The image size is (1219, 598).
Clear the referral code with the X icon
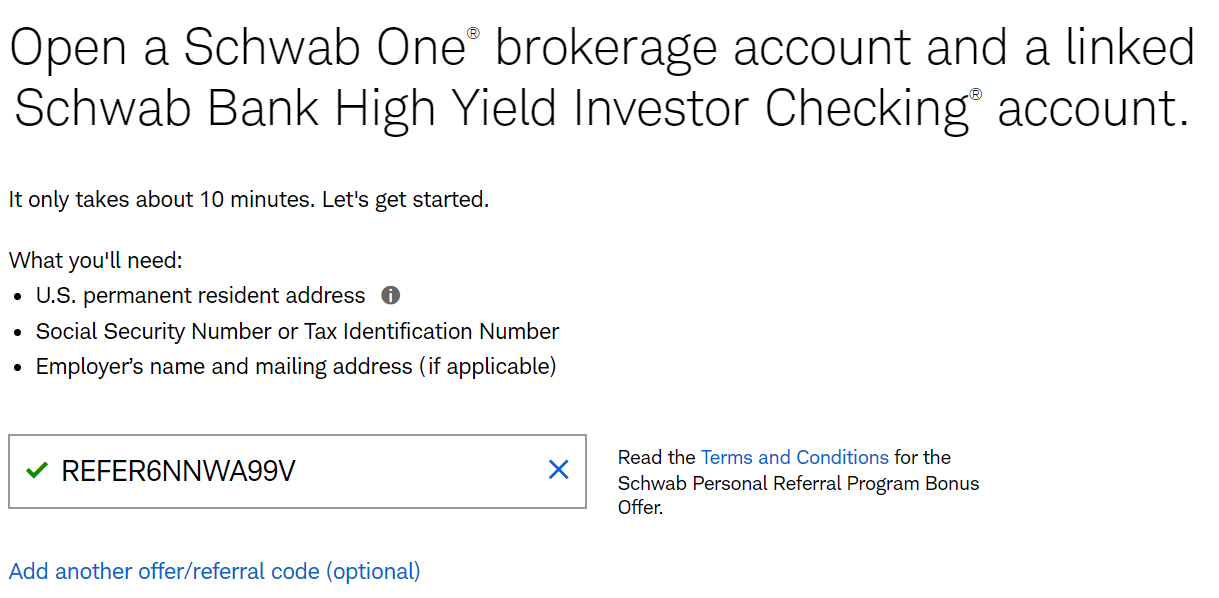pyautogui.click(x=558, y=470)
